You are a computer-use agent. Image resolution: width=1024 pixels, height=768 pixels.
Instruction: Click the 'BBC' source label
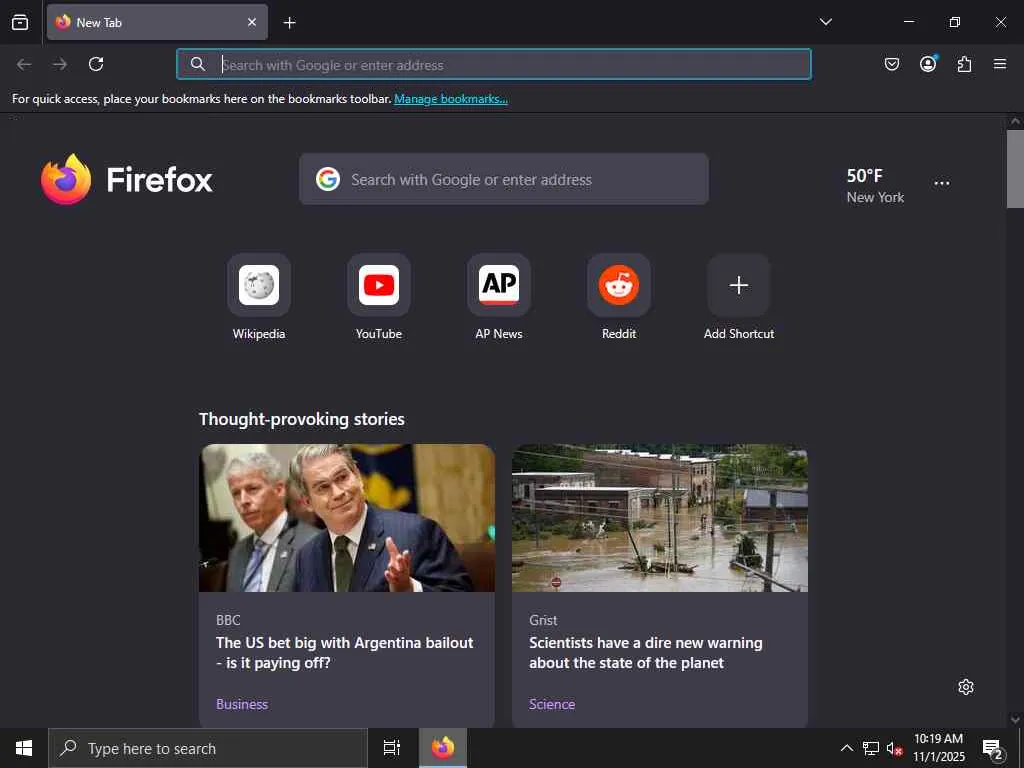(229, 620)
